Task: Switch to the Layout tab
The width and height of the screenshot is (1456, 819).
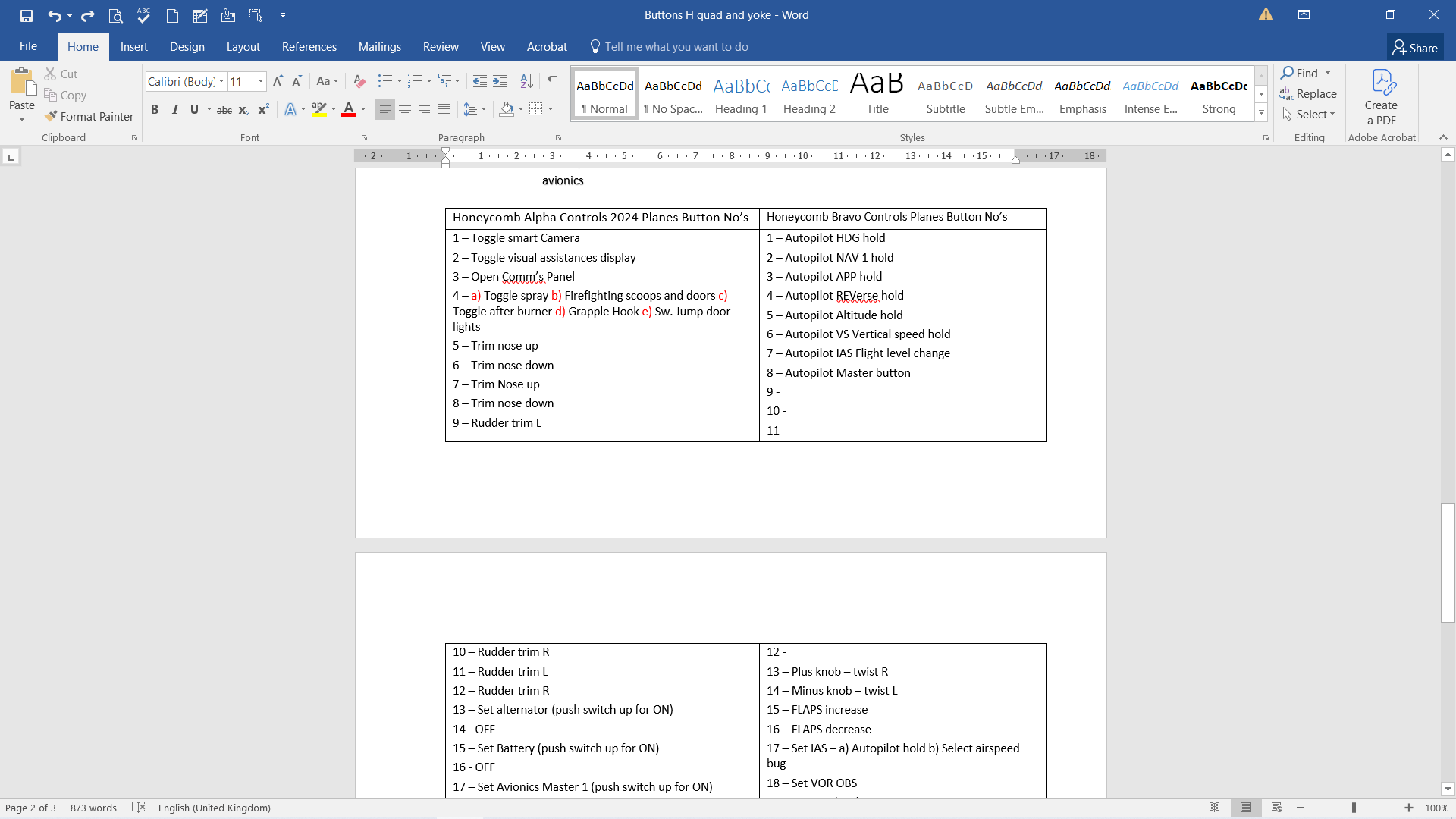Action: pyautogui.click(x=243, y=47)
